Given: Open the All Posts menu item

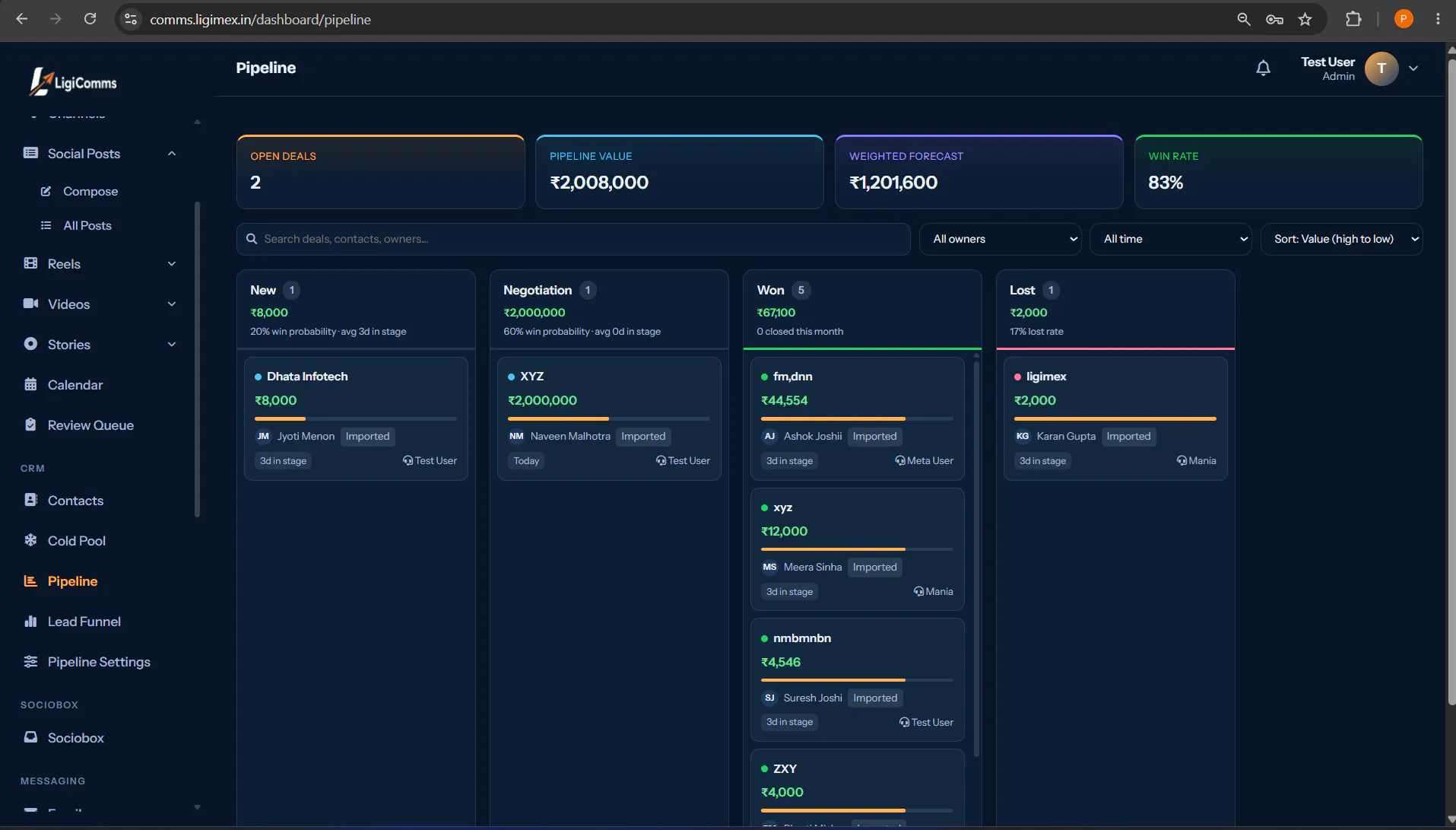Looking at the screenshot, I should [87, 225].
